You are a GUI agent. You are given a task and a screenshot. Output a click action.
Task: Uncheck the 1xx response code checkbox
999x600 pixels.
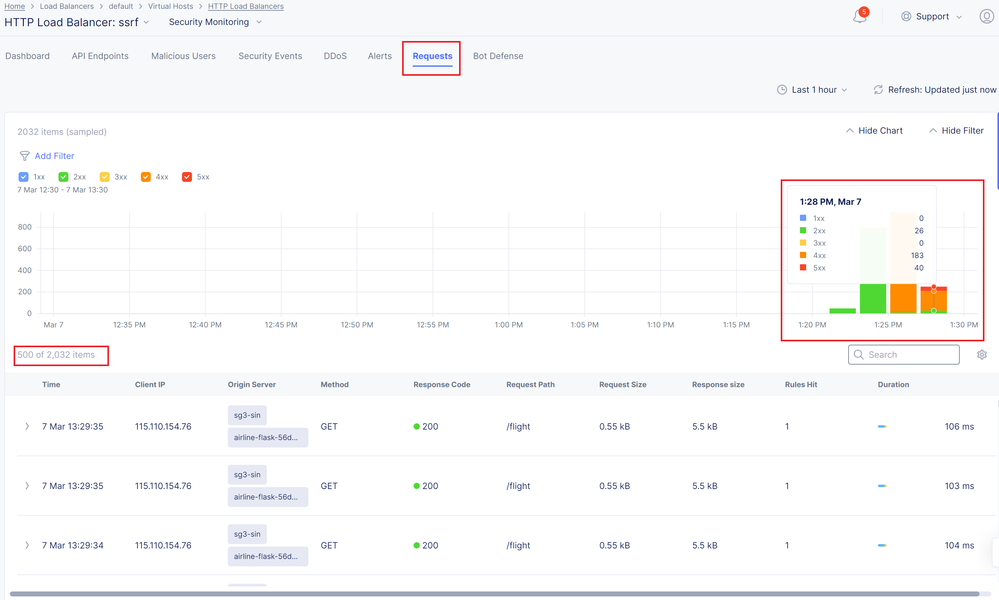[x=24, y=177]
